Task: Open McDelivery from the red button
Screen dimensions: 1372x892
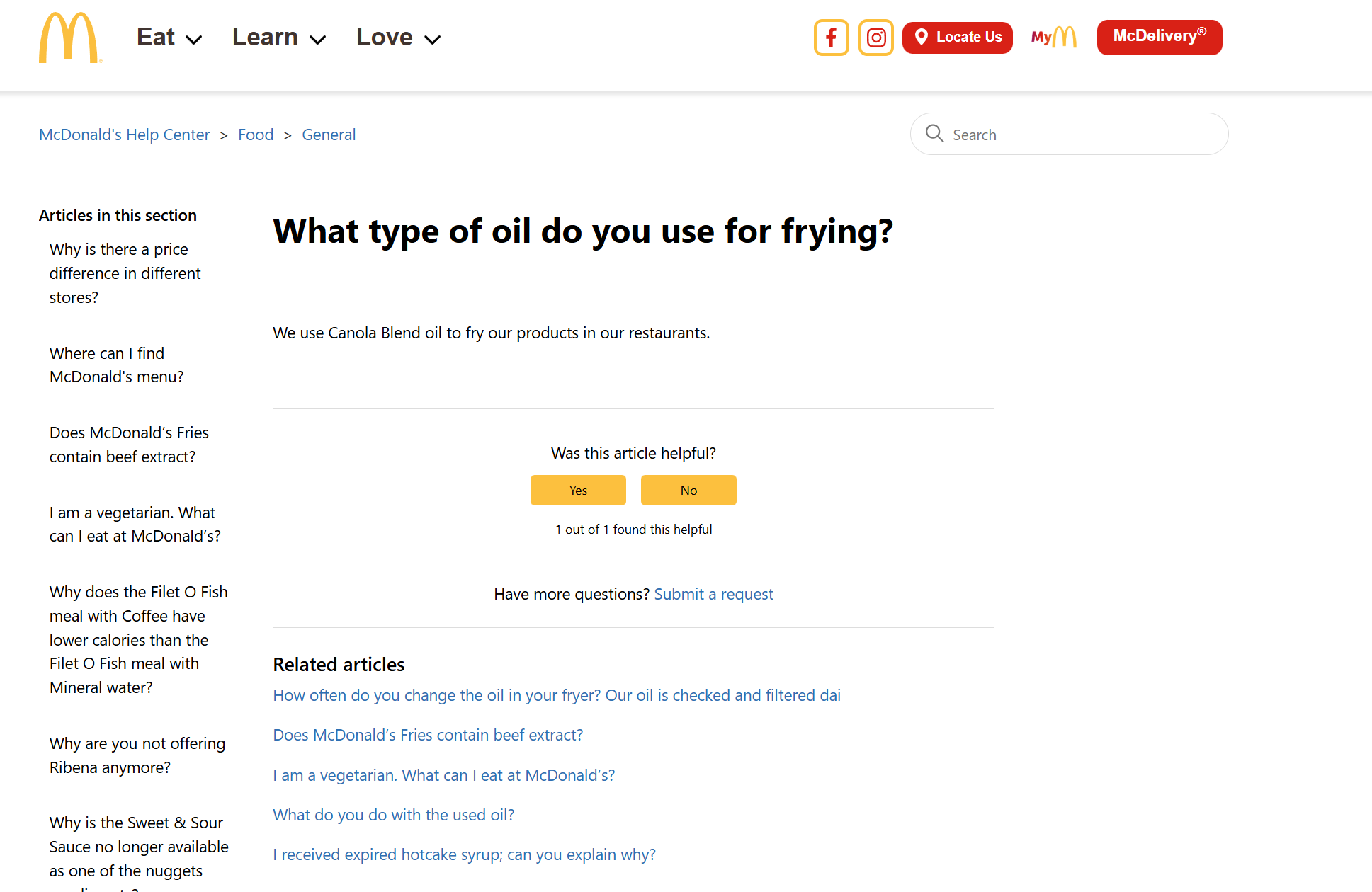Action: 1159,37
